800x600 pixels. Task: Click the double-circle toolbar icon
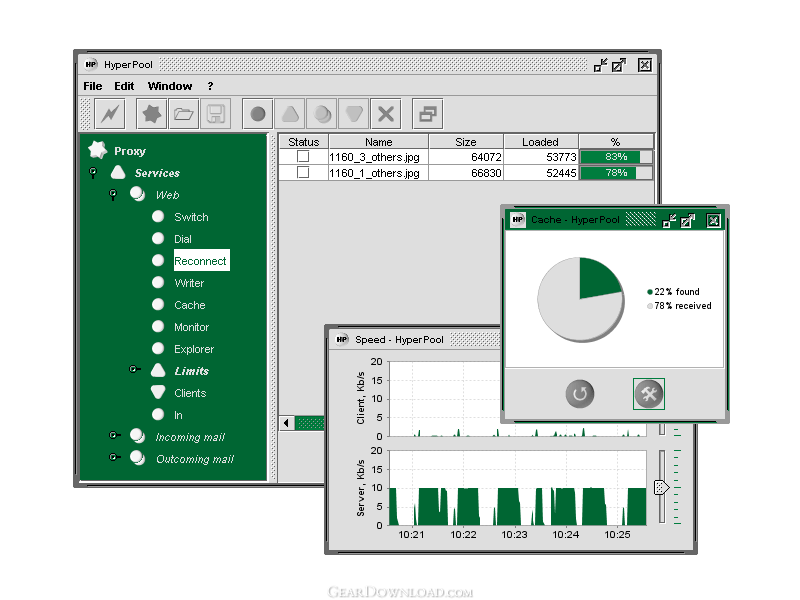click(322, 114)
